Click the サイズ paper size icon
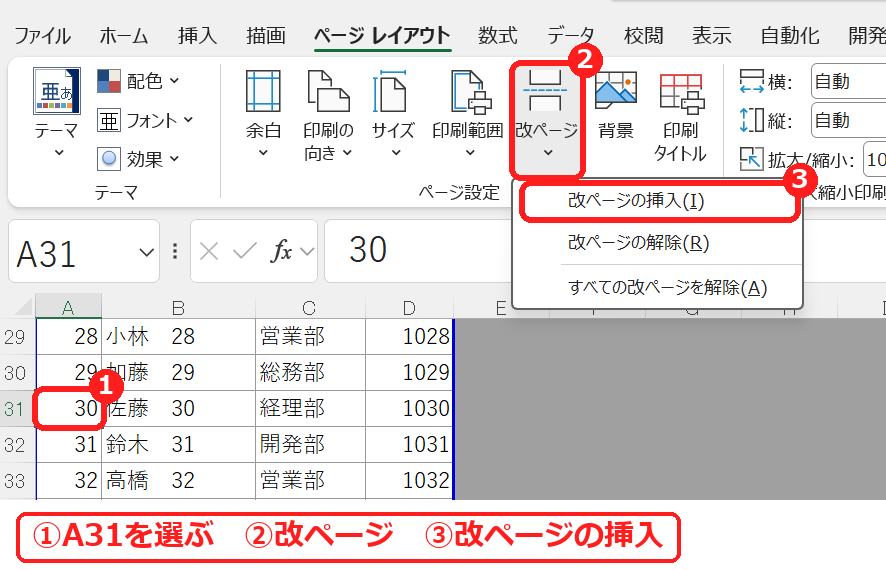This screenshot has height=570, width=886. point(390,90)
